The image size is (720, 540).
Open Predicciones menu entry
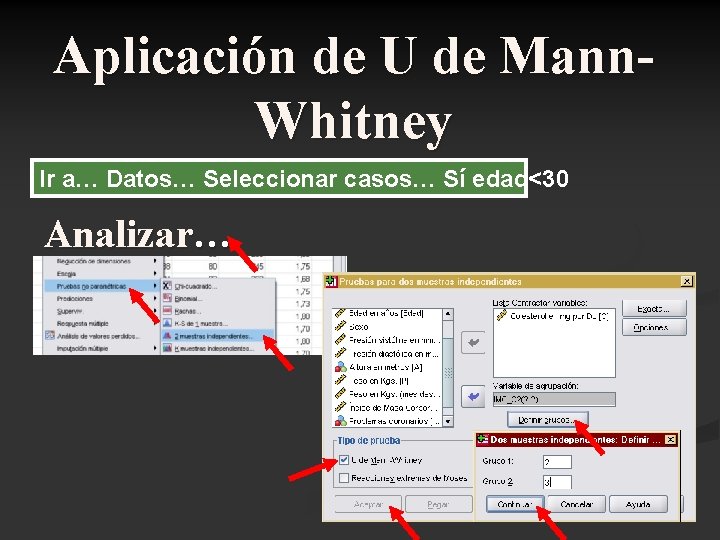point(75,298)
